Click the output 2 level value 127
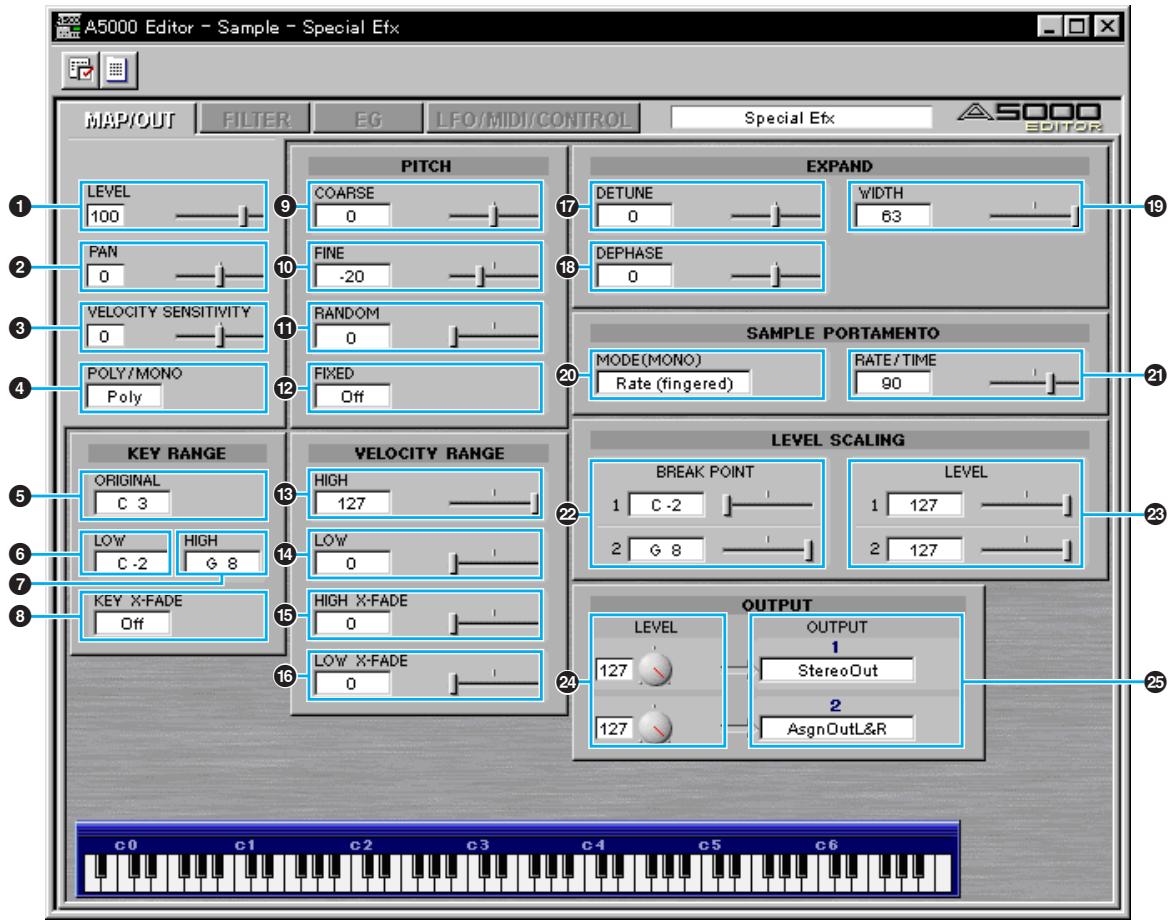Viewport: 1173px width, 924px height. [613, 728]
